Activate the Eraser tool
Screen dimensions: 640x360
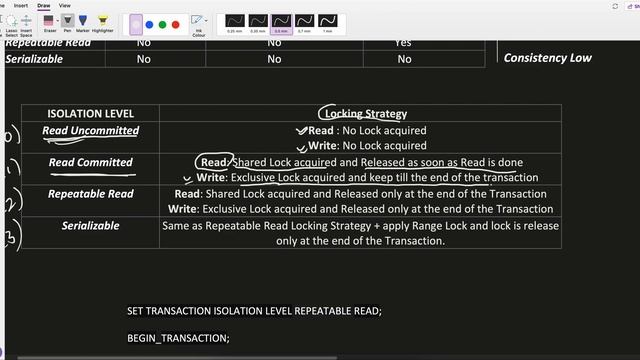[49, 23]
